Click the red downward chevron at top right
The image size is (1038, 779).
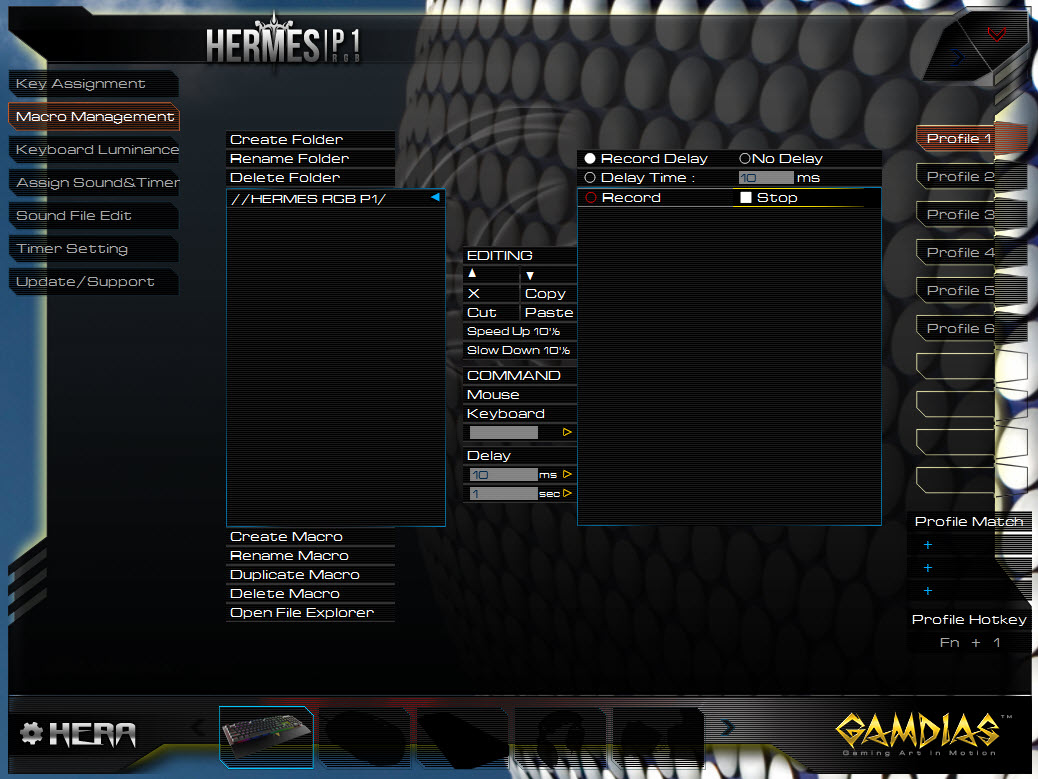point(996,34)
